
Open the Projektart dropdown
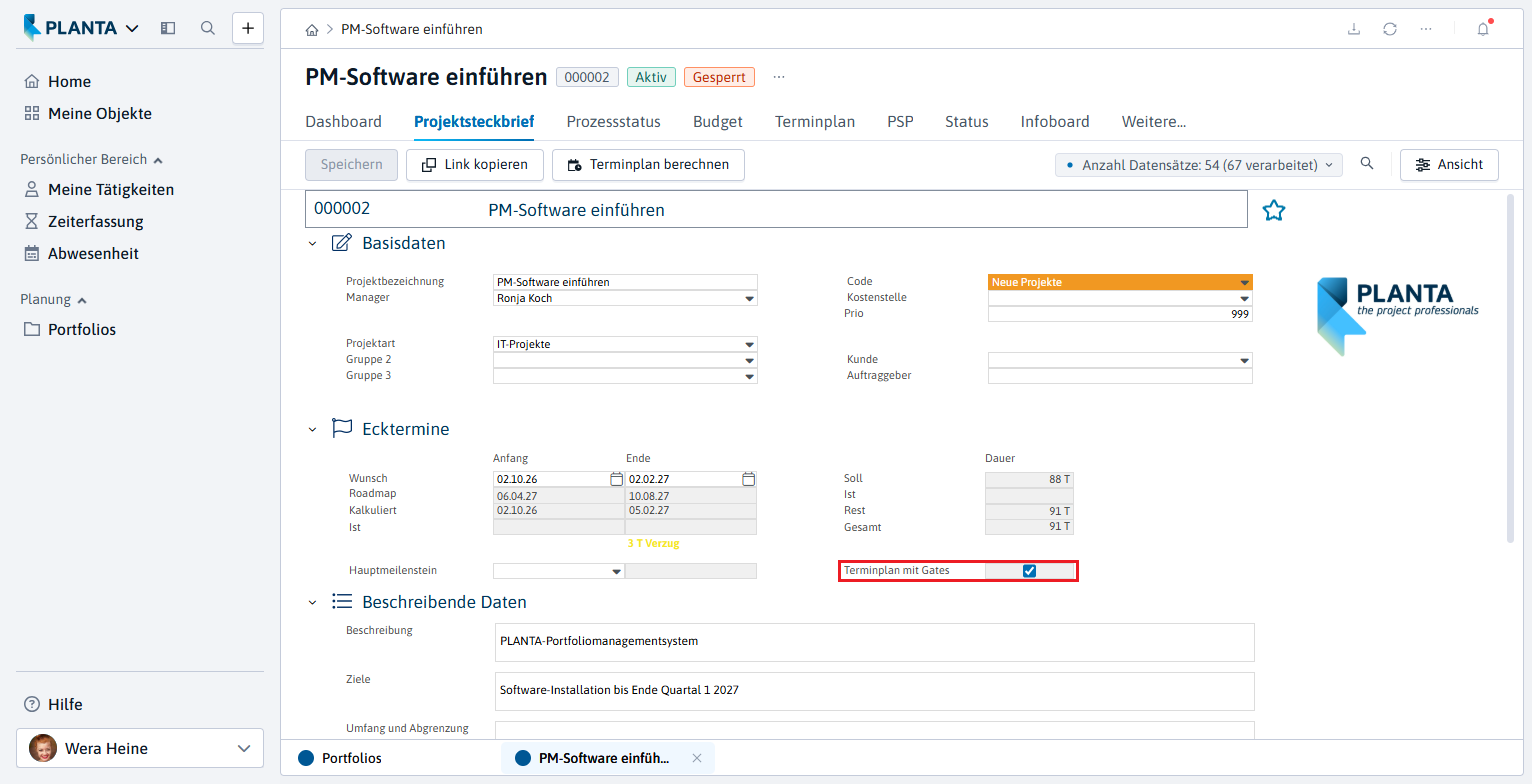[x=750, y=344]
